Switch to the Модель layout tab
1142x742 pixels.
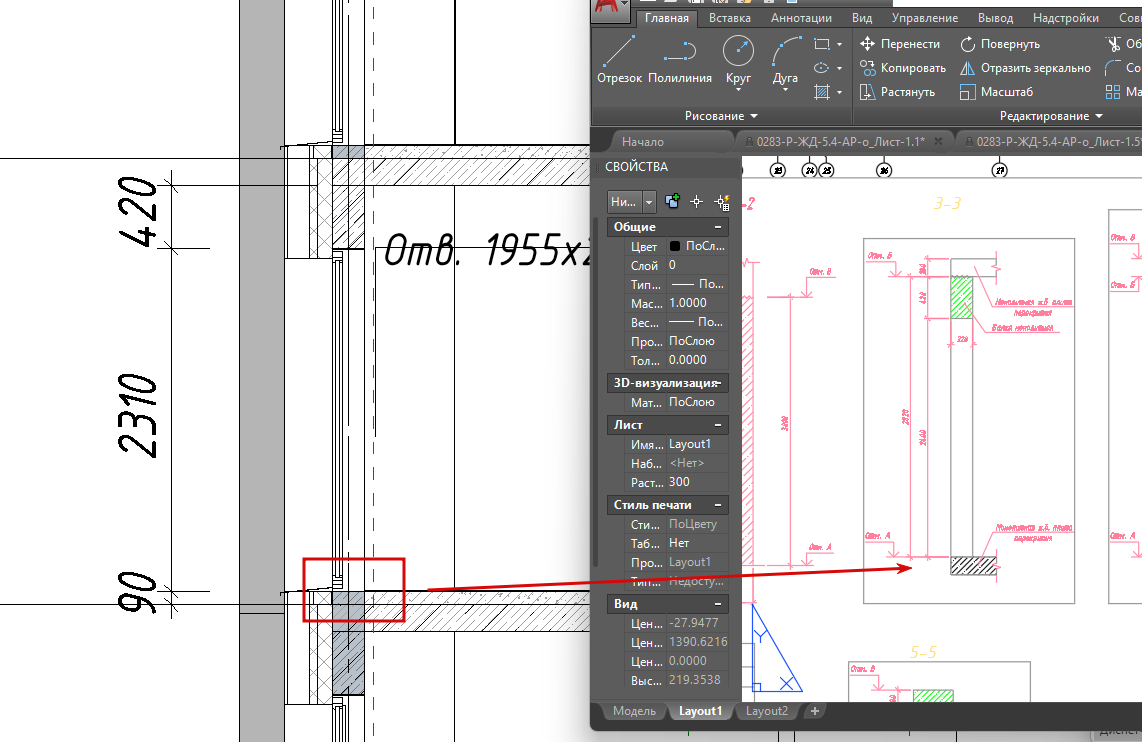634,711
